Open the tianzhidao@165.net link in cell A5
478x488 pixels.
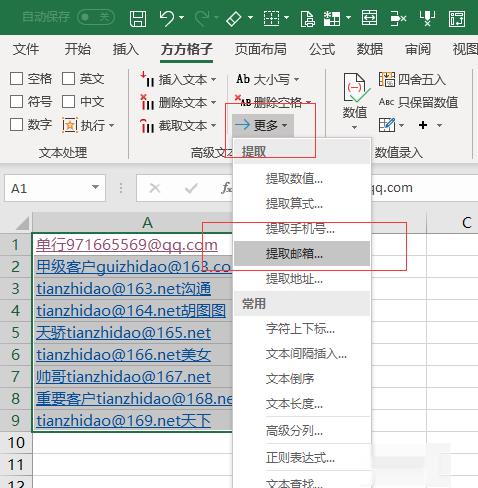(x=124, y=333)
